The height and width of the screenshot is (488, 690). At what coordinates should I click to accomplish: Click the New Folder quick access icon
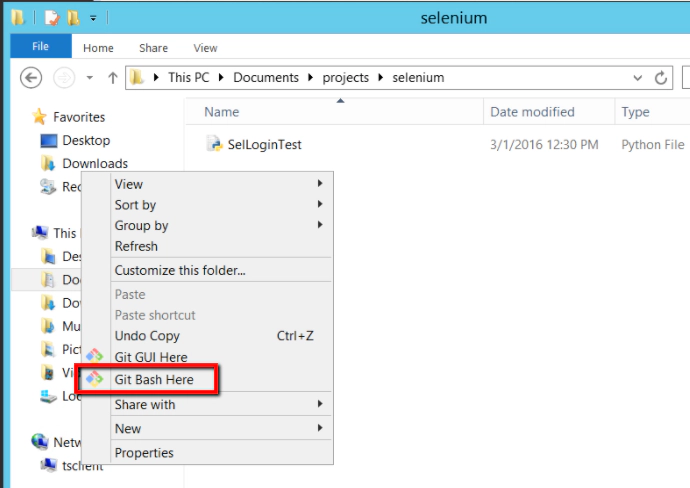click(x=73, y=18)
